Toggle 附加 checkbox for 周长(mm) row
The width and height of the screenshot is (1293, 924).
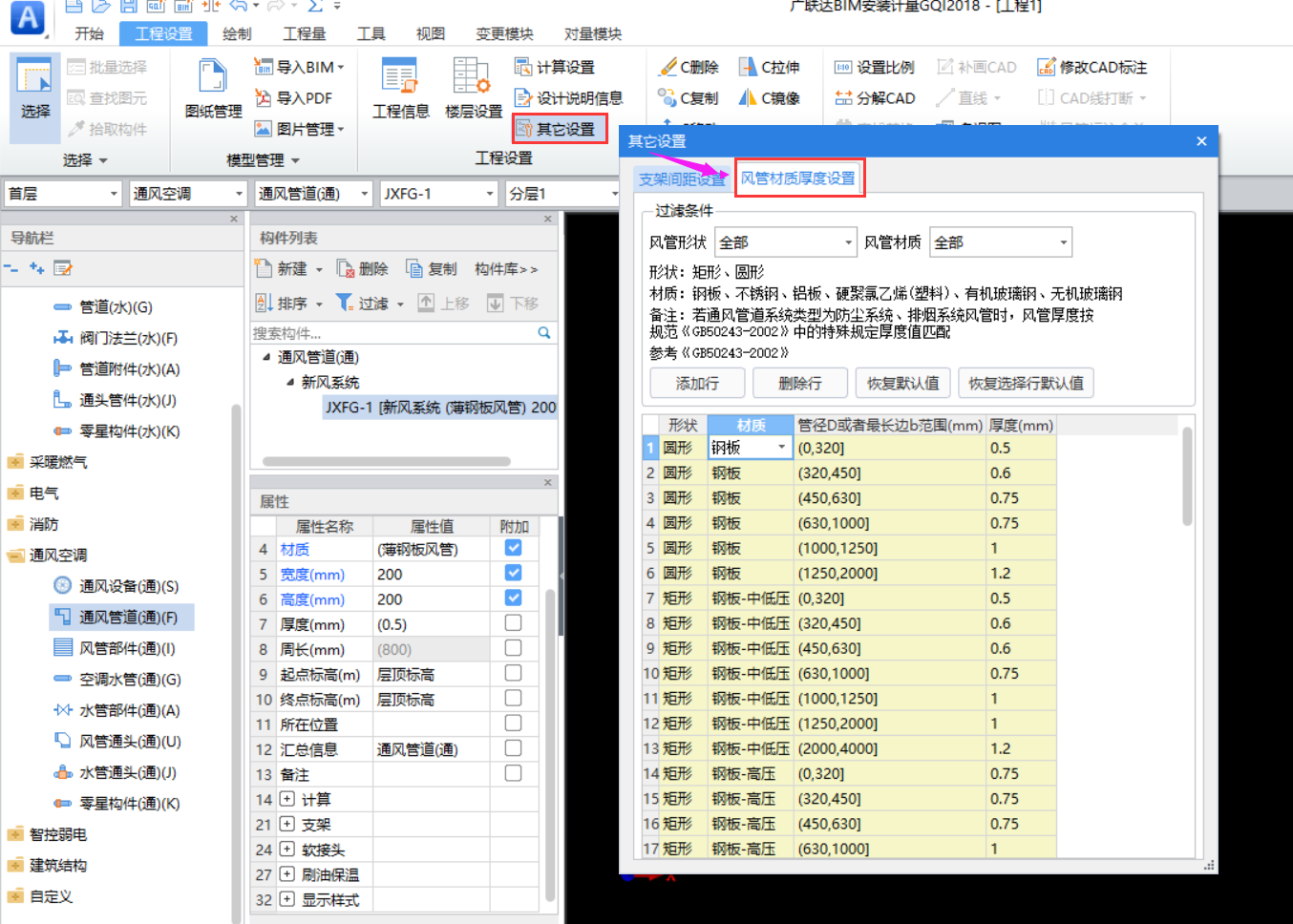click(513, 648)
